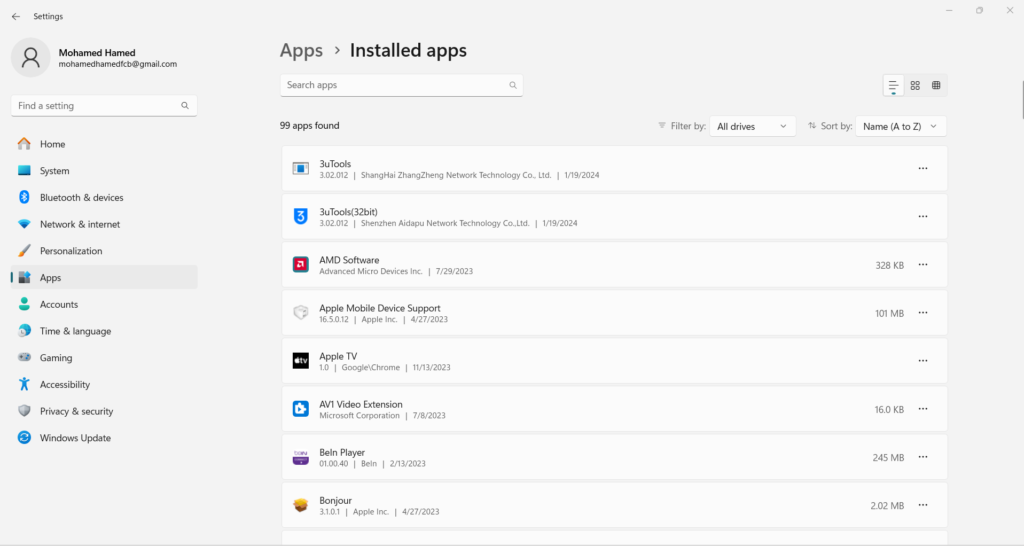
Task: Go to Windows Update settings
Action: (x=75, y=438)
